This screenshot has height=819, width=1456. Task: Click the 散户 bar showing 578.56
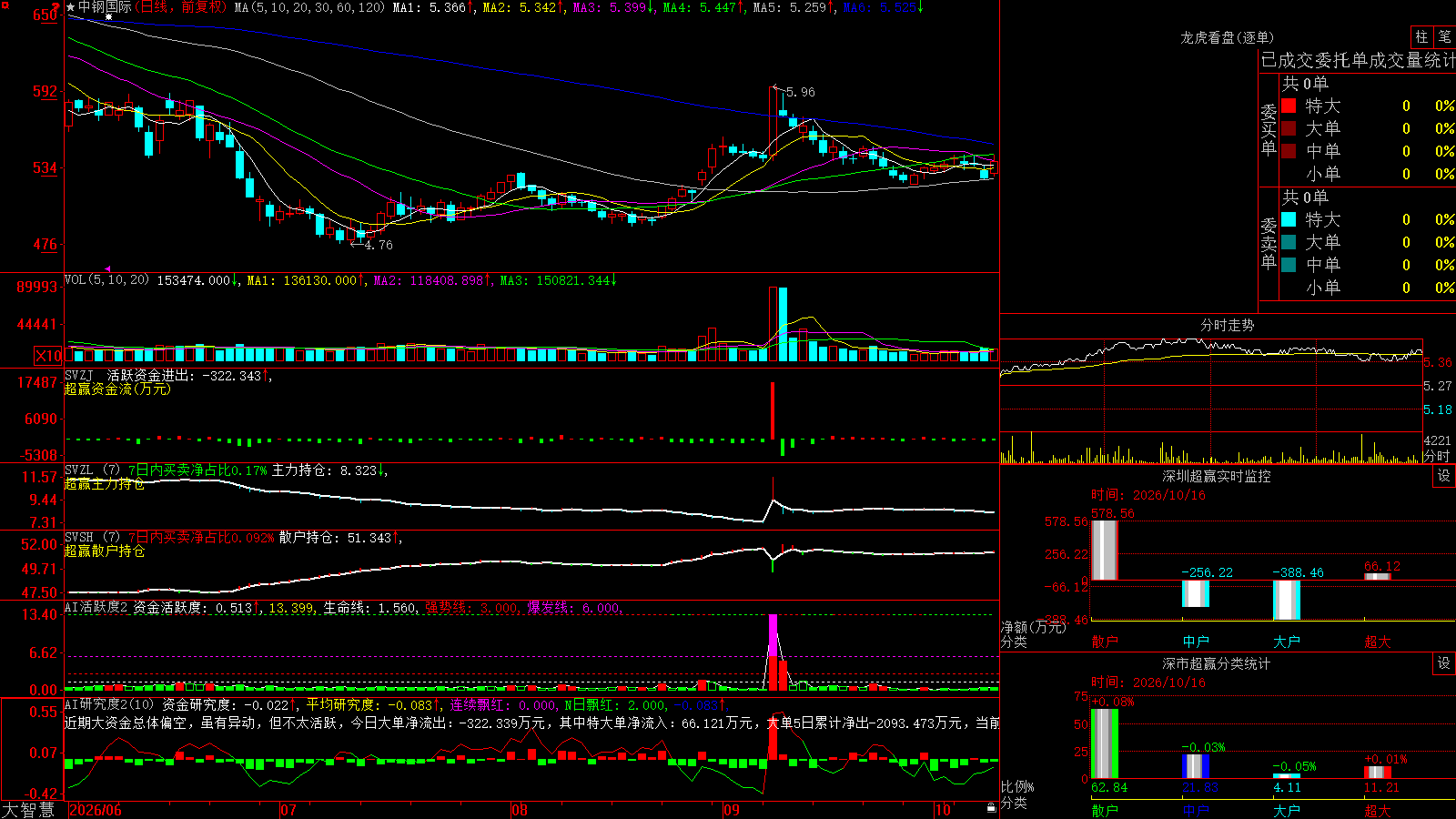tap(1105, 551)
